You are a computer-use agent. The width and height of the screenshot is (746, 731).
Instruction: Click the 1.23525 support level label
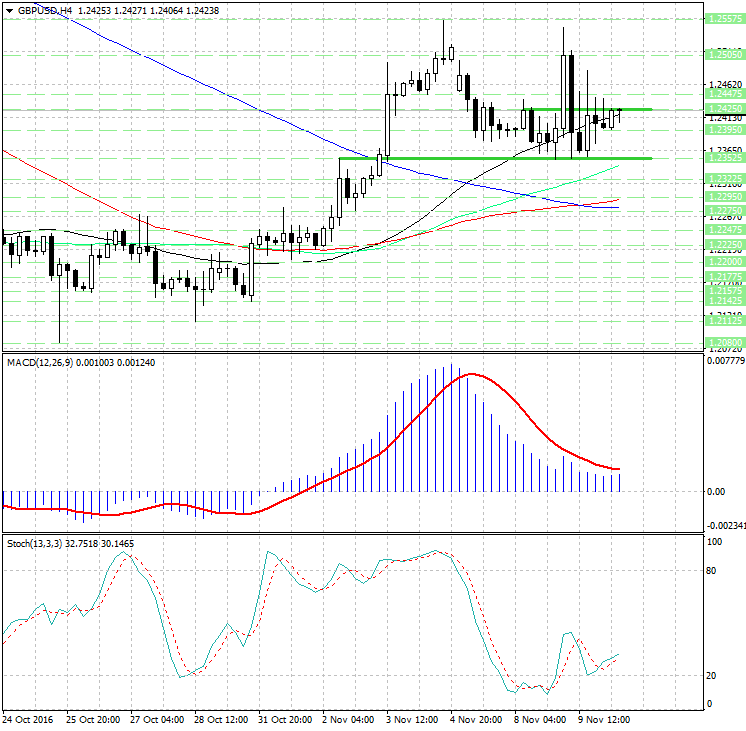coord(722,158)
